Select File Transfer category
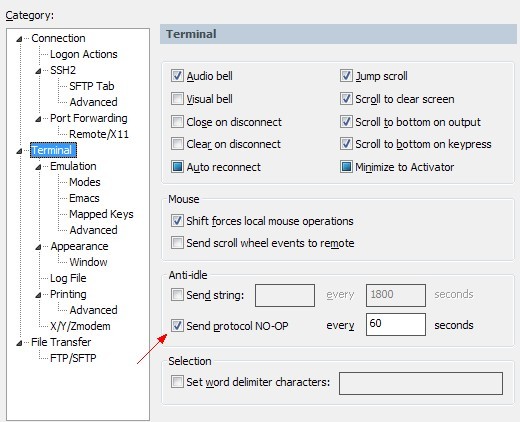Image resolution: width=520 pixels, height=422 pixels. [61, 342]
